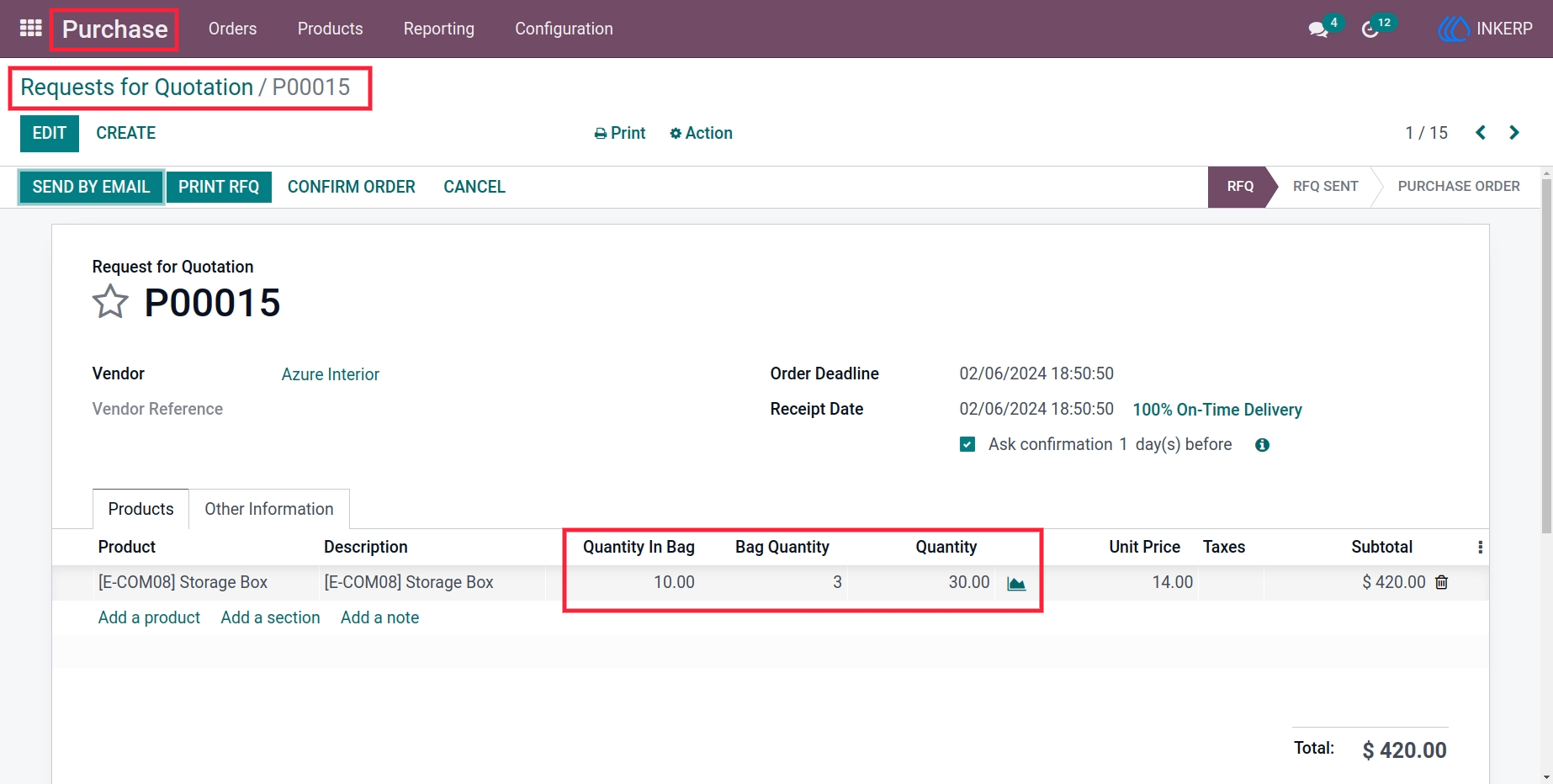The width and height of the screenshot is (1553, 784).
Task: Click CONFIRM ORDER button
Action: (x=352, y=187)
